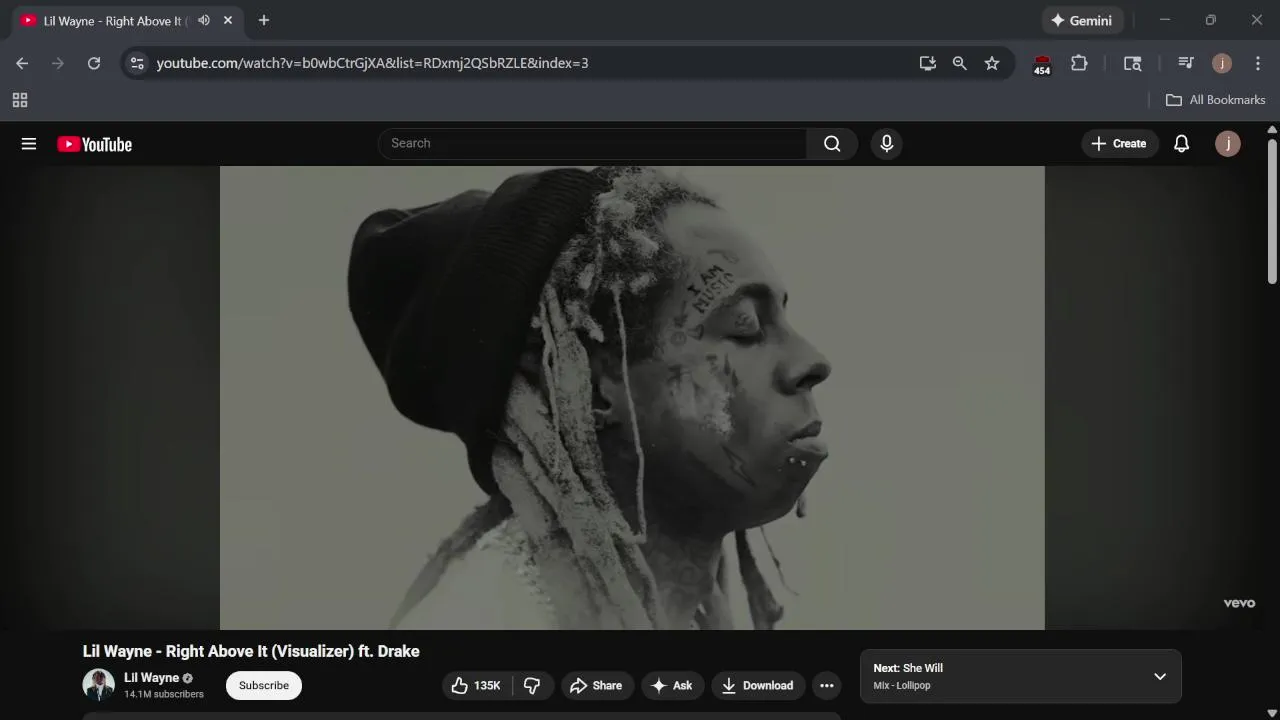Click the browser address bar URL
Image resolution: width=1280 pixels, height=720 pixels.
(372, 63)
